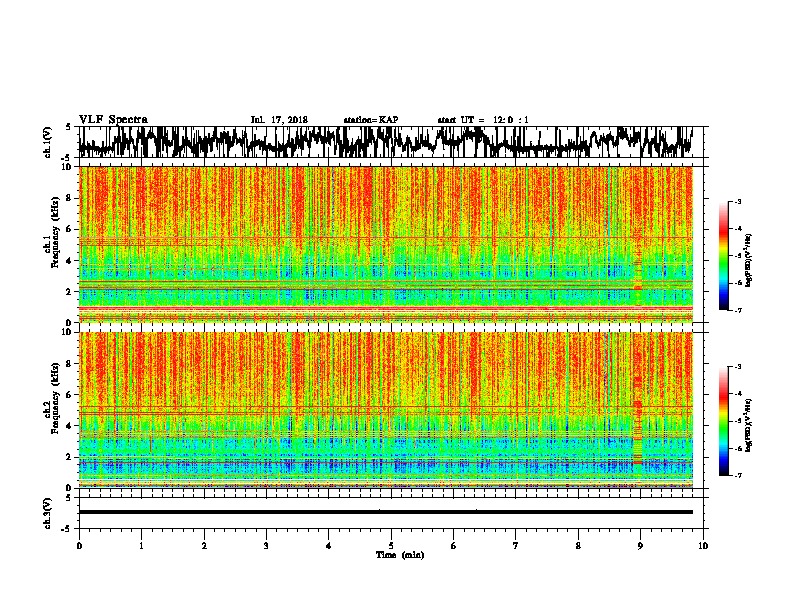Click the burst near minute 9 in ch.2 spectrogram
Viewport: 792px width, 612px height.
click(x=637, y=419)
